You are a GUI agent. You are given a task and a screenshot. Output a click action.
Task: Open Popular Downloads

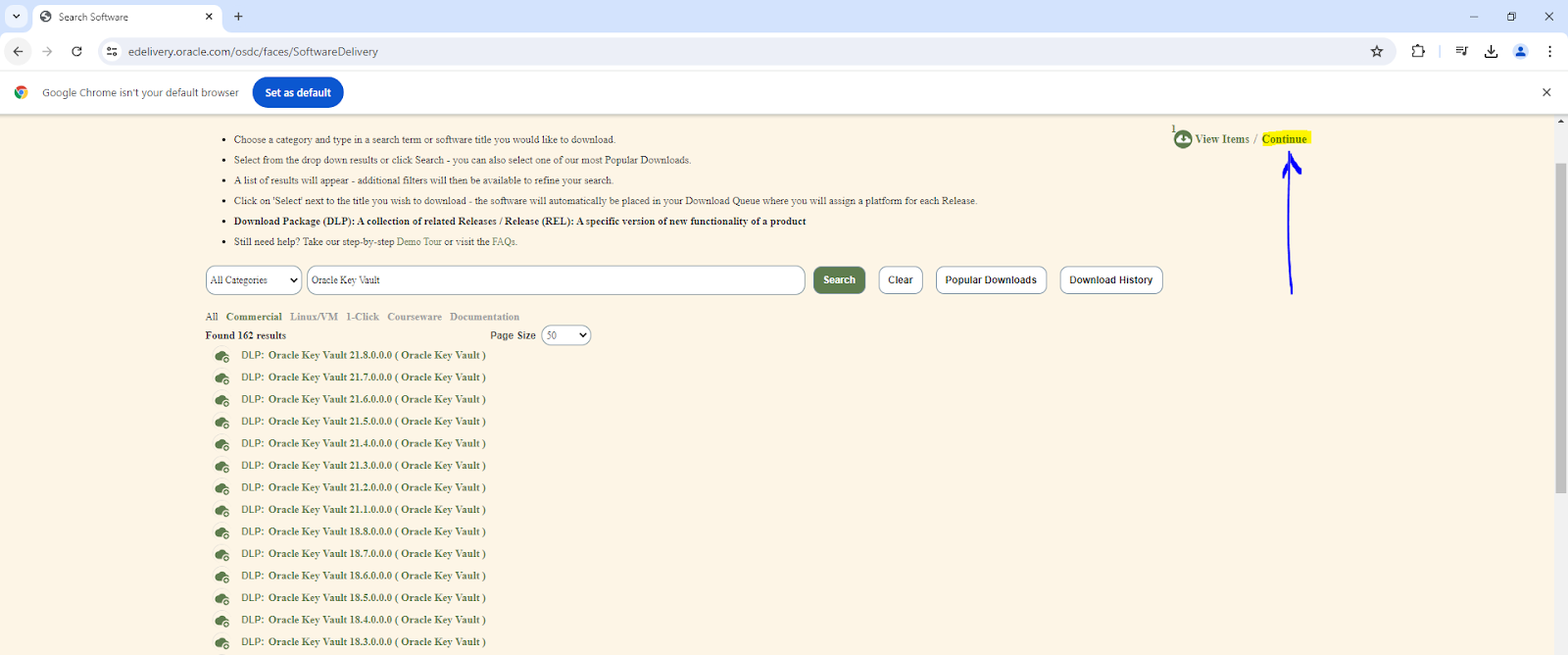click(991, 280)
